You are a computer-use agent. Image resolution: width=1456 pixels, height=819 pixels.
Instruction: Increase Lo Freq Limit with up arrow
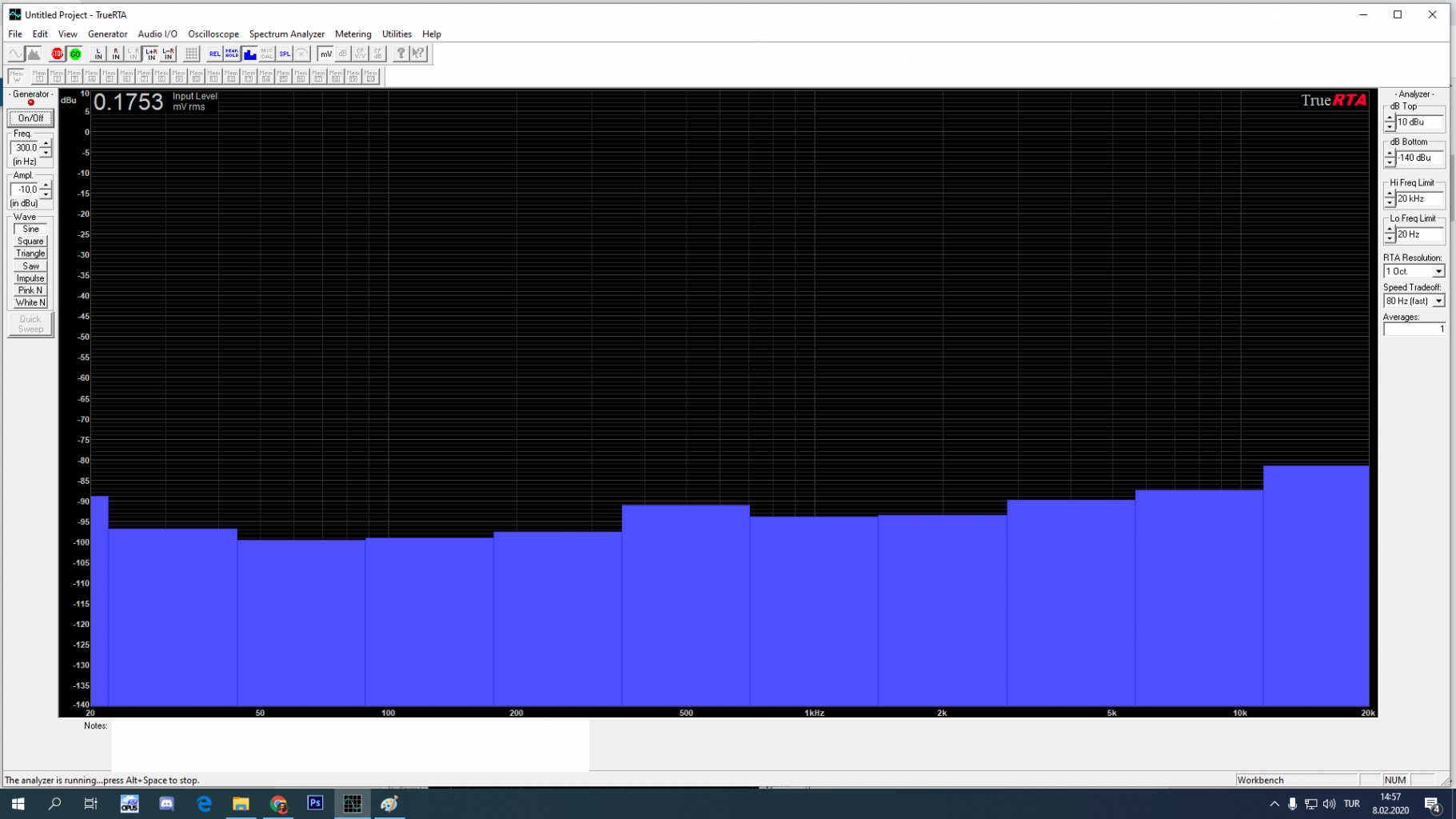click(1390, 230)
